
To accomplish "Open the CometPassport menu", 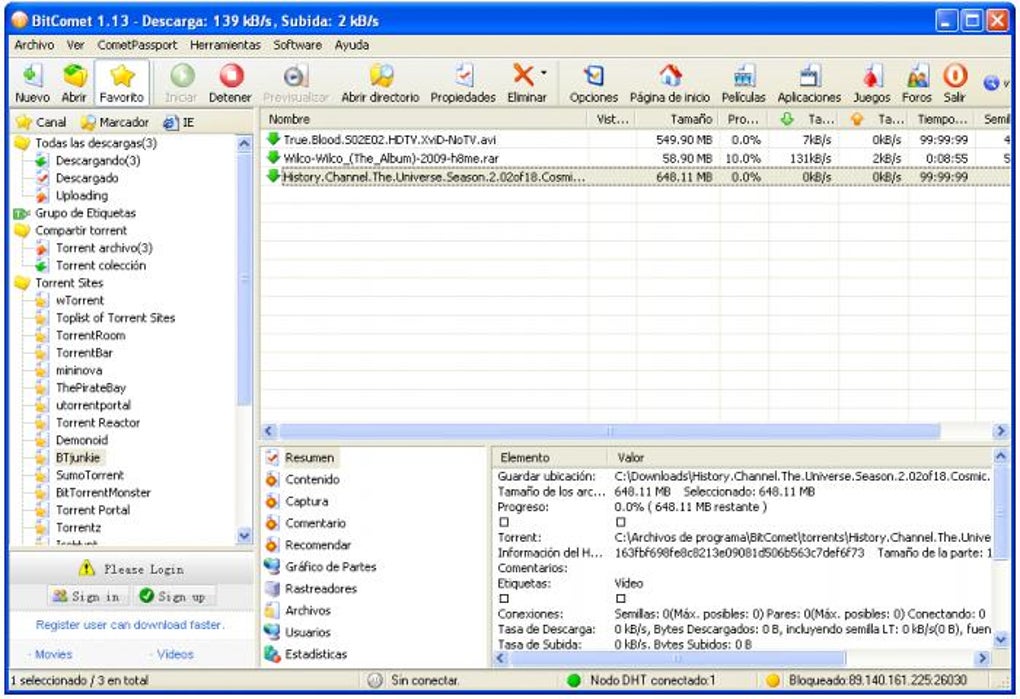I will [x=137, y=45].
